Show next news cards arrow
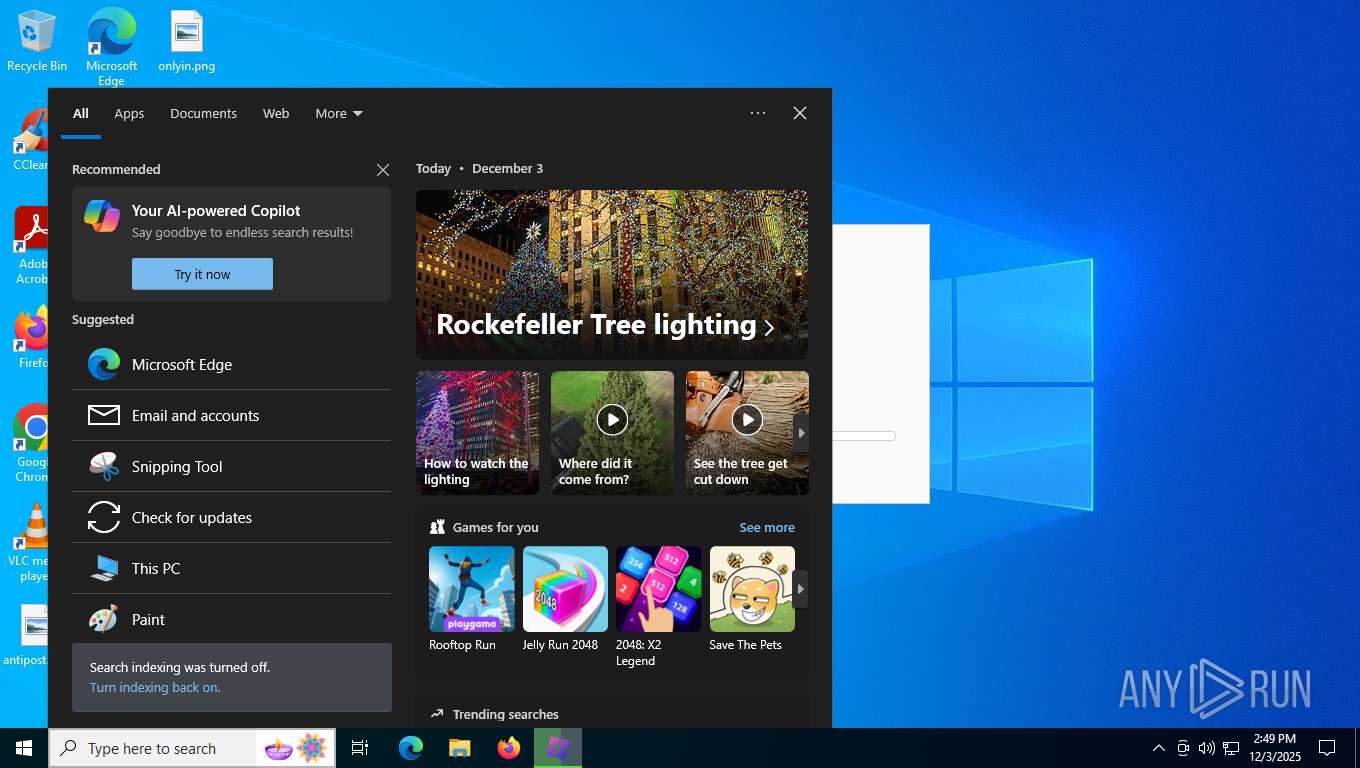The width and height of the screenshot is (1360, 768). pyautogui.click(x=801, y=433)
